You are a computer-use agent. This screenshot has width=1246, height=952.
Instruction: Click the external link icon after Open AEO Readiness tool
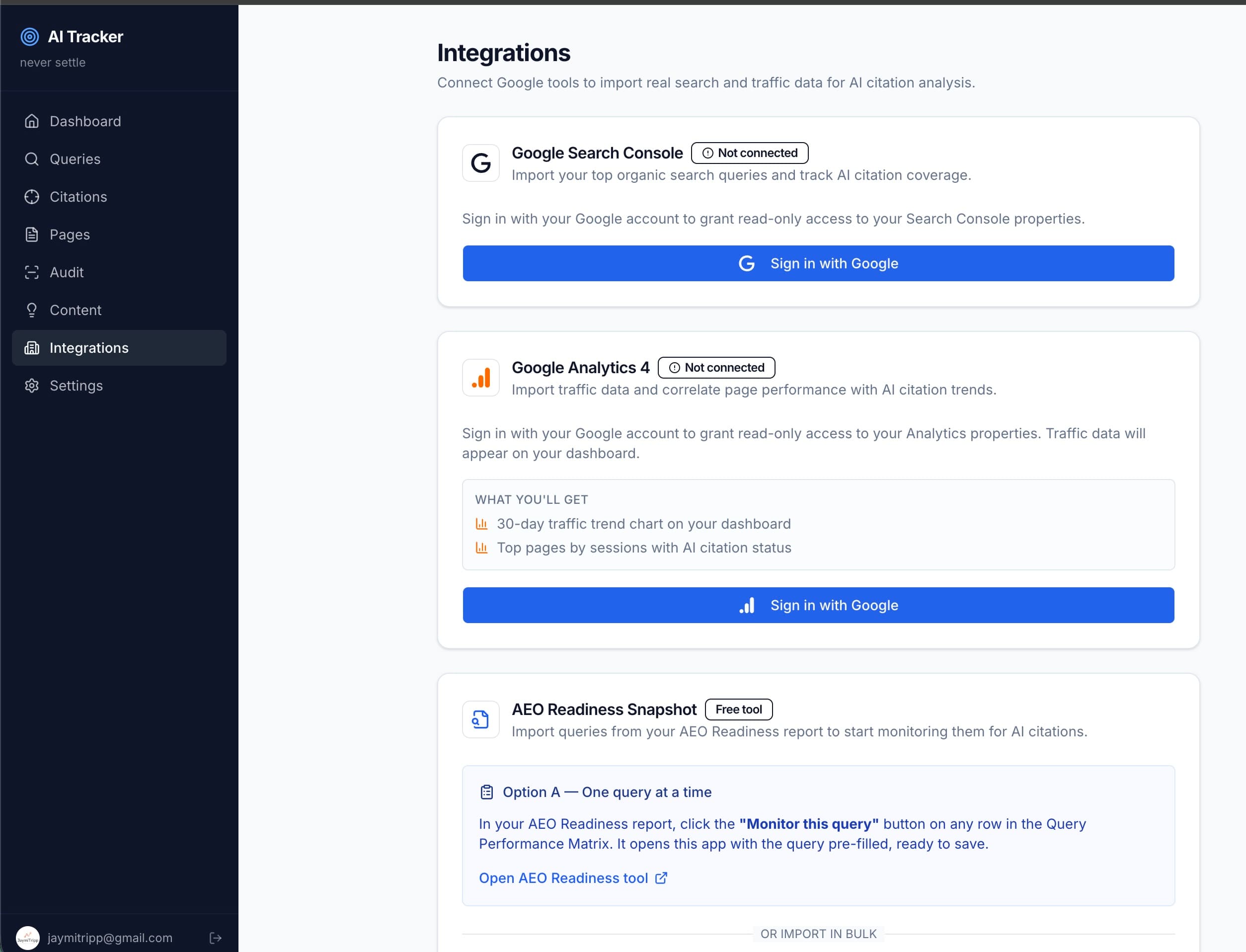[x=661, y=878]
